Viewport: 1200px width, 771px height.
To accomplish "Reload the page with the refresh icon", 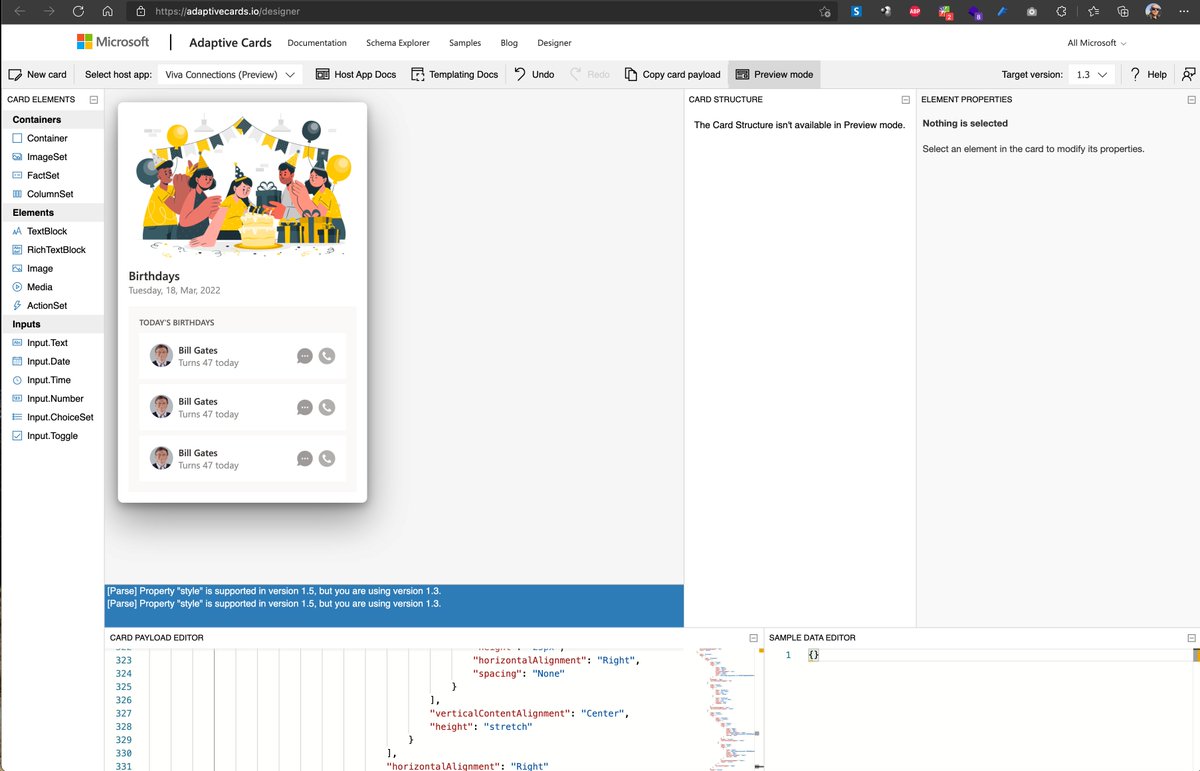I will [x=78, y=12].
